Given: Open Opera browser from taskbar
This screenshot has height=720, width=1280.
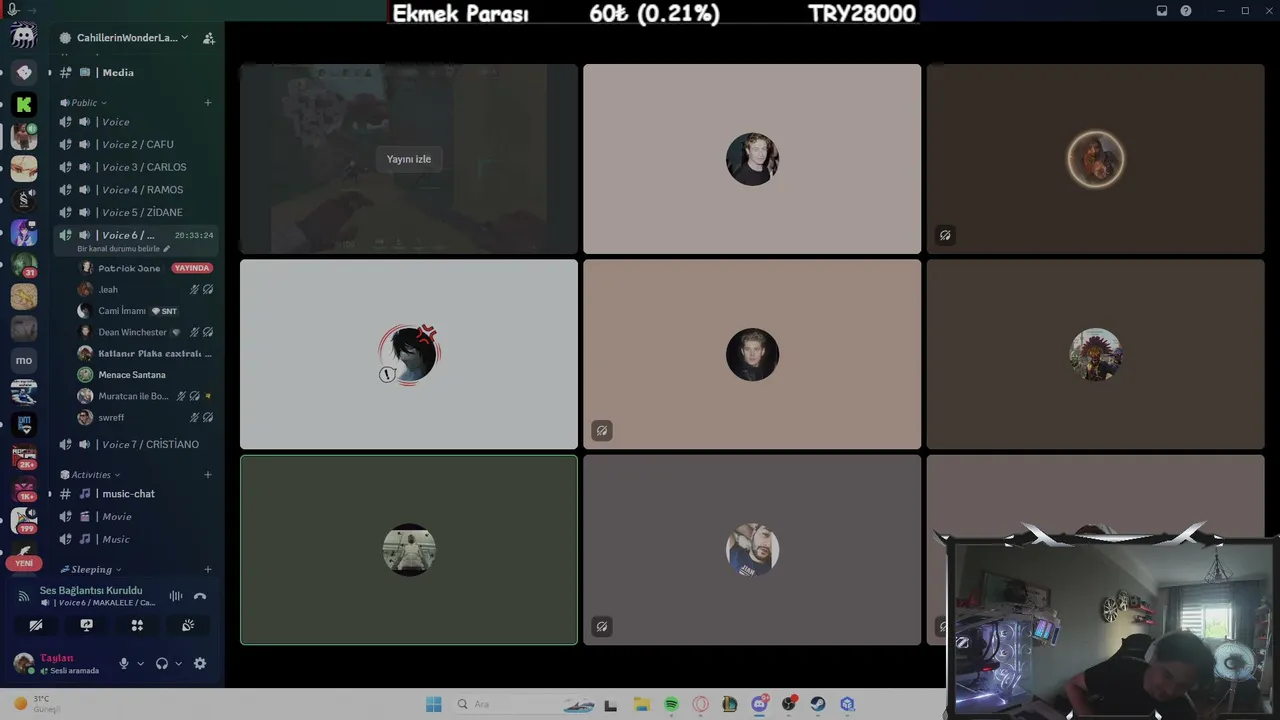Looking at the screenshot, I should [x=700, y=704].
